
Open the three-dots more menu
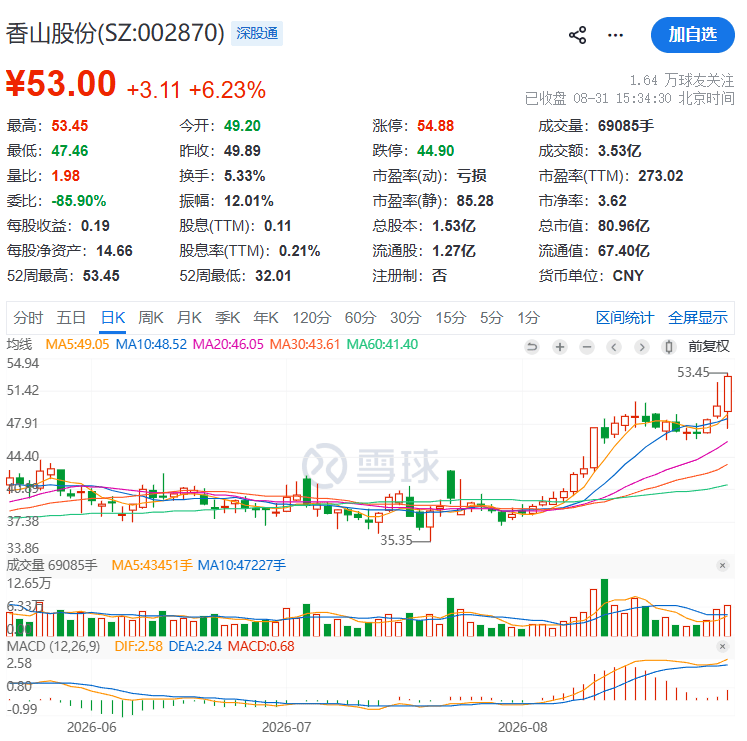coord(616,35)
